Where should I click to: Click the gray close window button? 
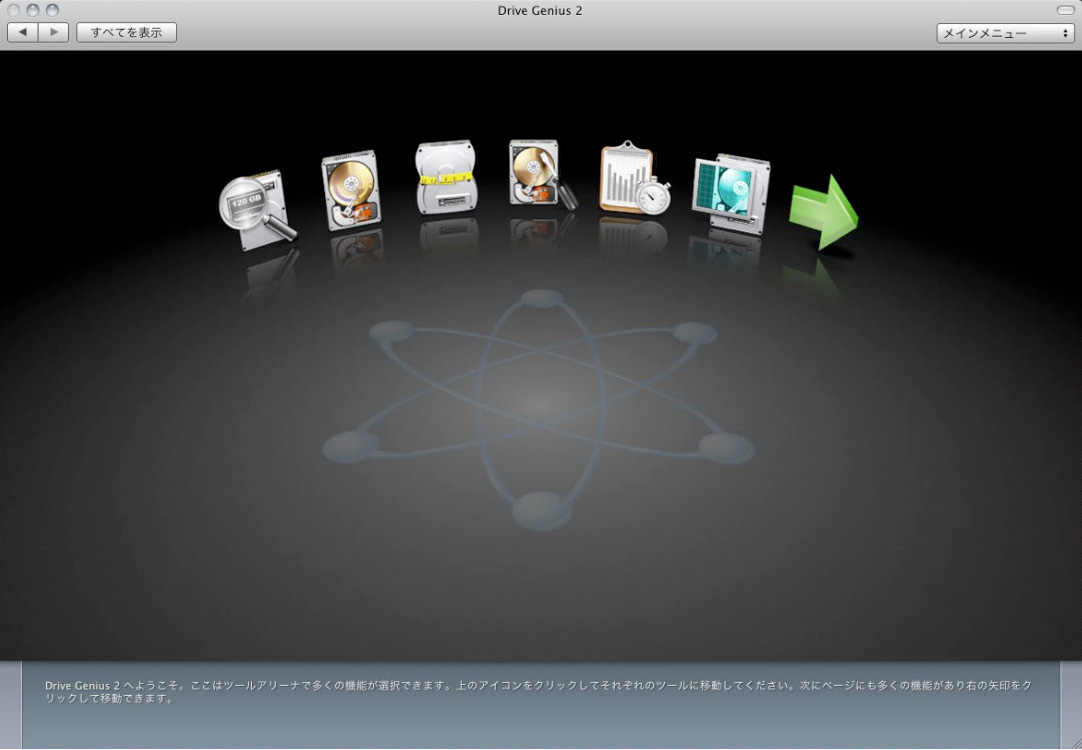coord(13,10)
